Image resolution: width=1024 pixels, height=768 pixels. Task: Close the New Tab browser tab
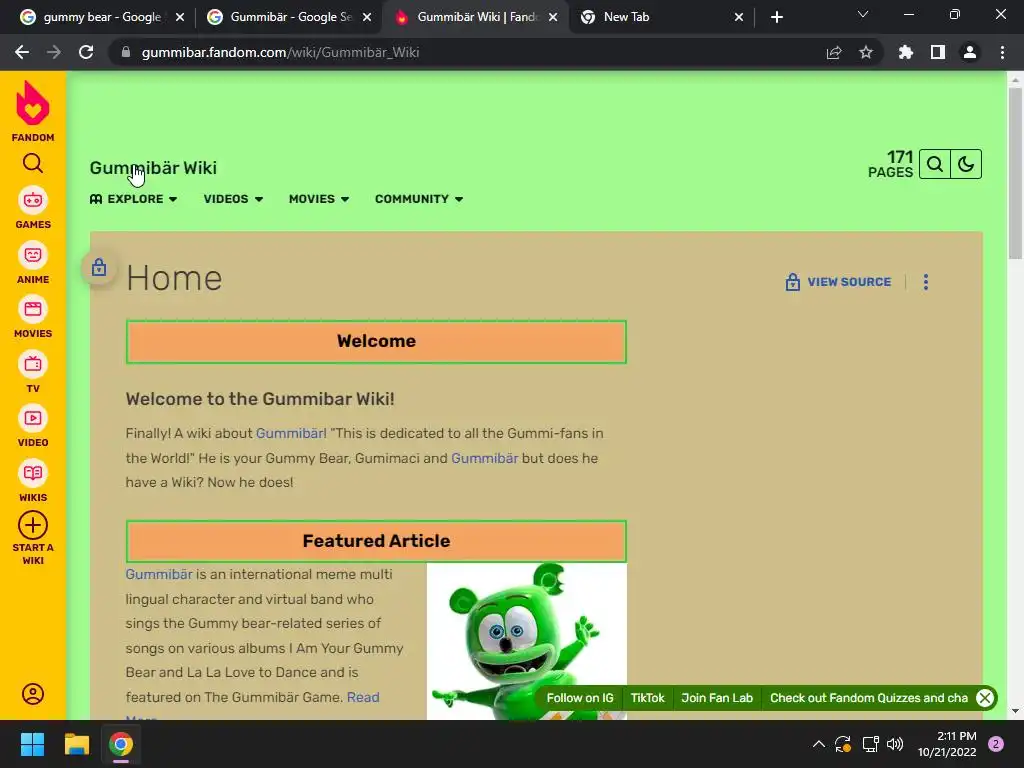739,17
